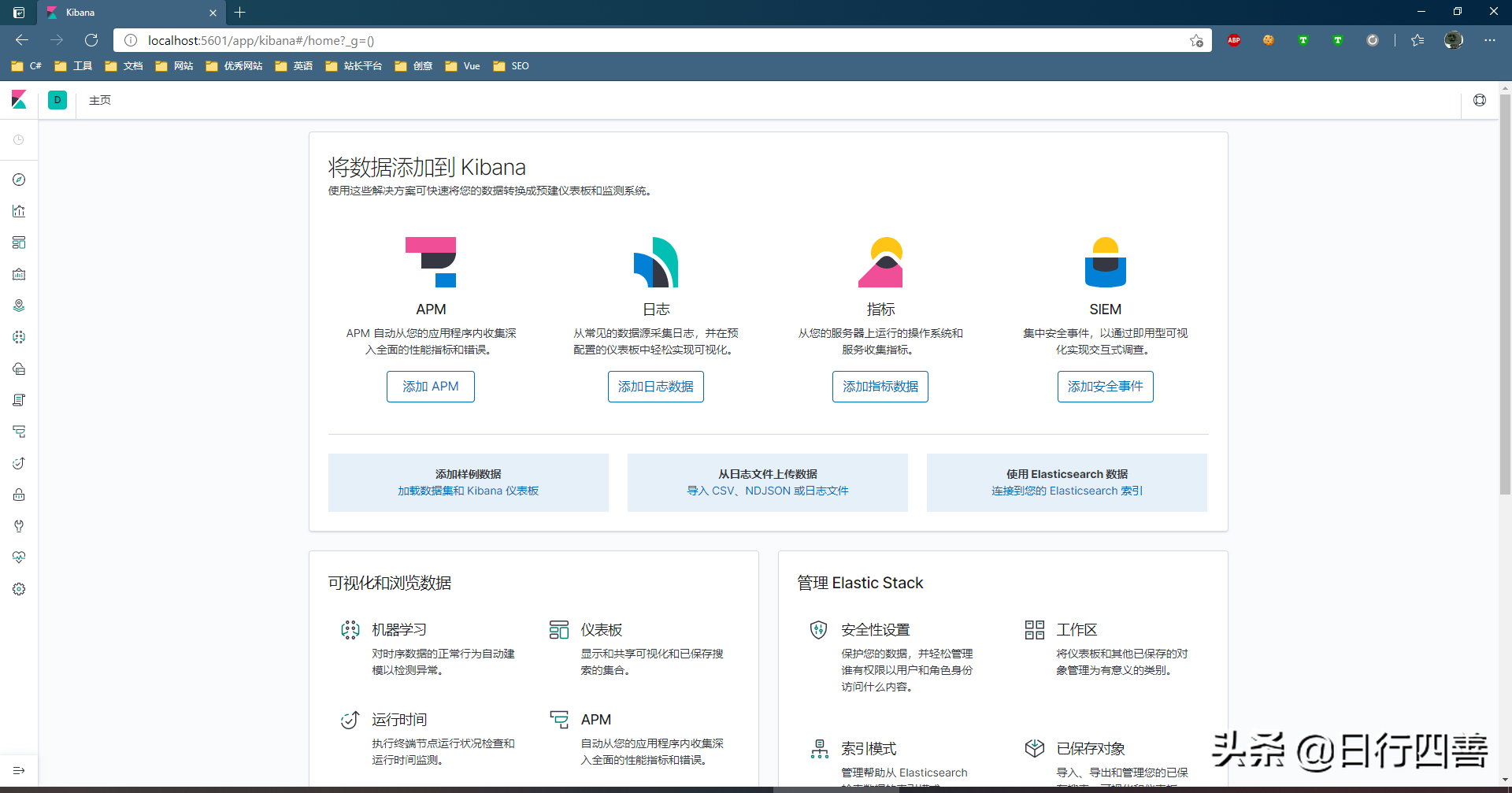Screen dimensions: 1512x793
Task: Click the 索引模式 icon
Action: tap(819, 749)
